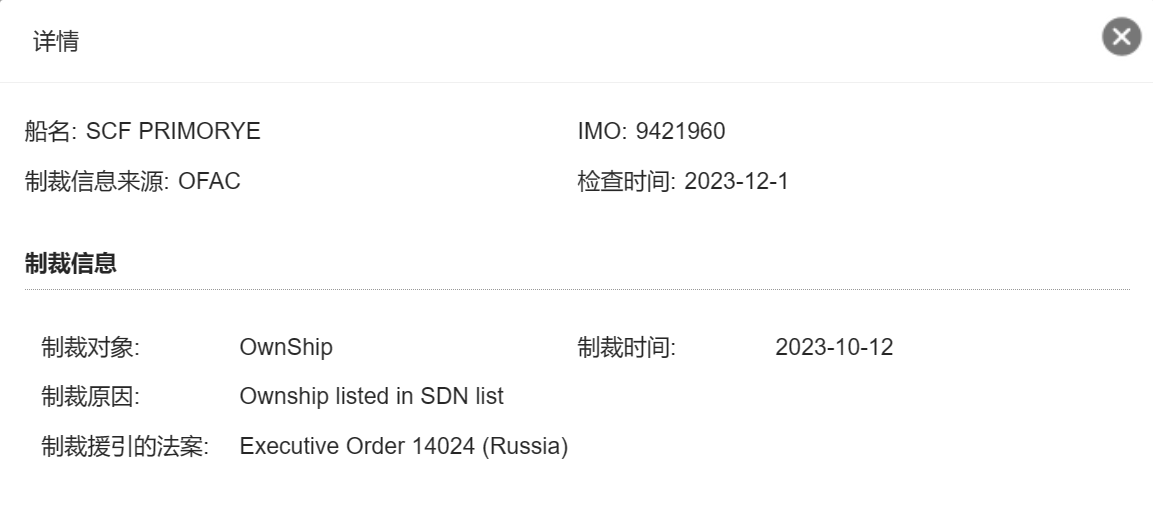Click the dotted divider under 制裁信息
This screenshot has height=510, width=1153.
click(x=577, y=290)
